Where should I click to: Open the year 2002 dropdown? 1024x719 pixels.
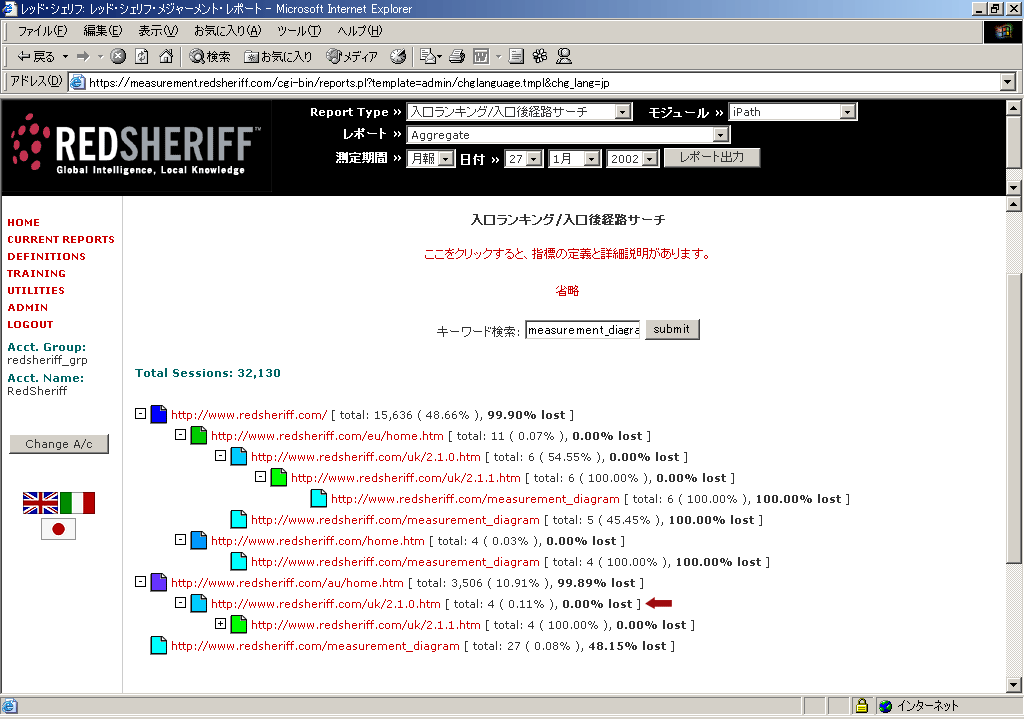pos(650,159)
